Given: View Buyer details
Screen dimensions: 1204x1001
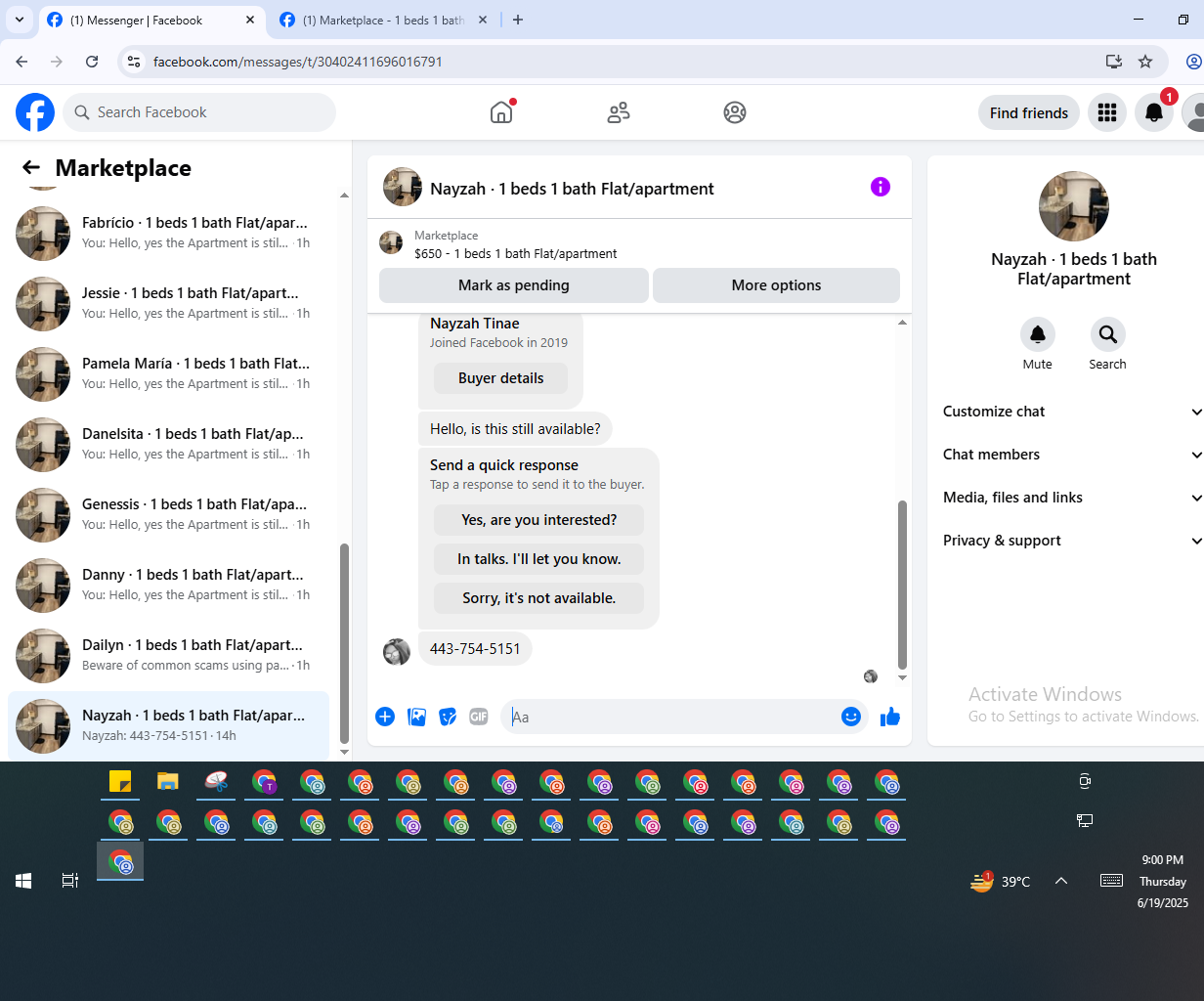Looking at the screenshot, I should coord(500,378).
